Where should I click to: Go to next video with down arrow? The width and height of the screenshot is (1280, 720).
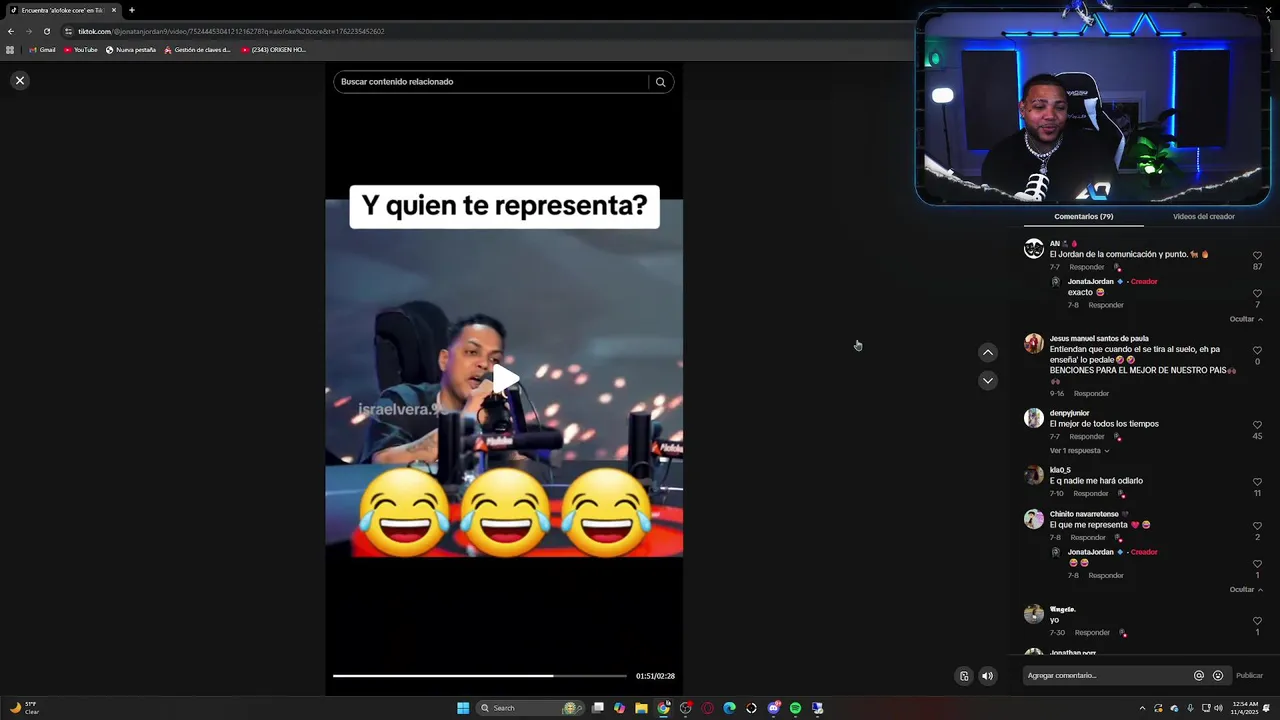click(988, 380)
